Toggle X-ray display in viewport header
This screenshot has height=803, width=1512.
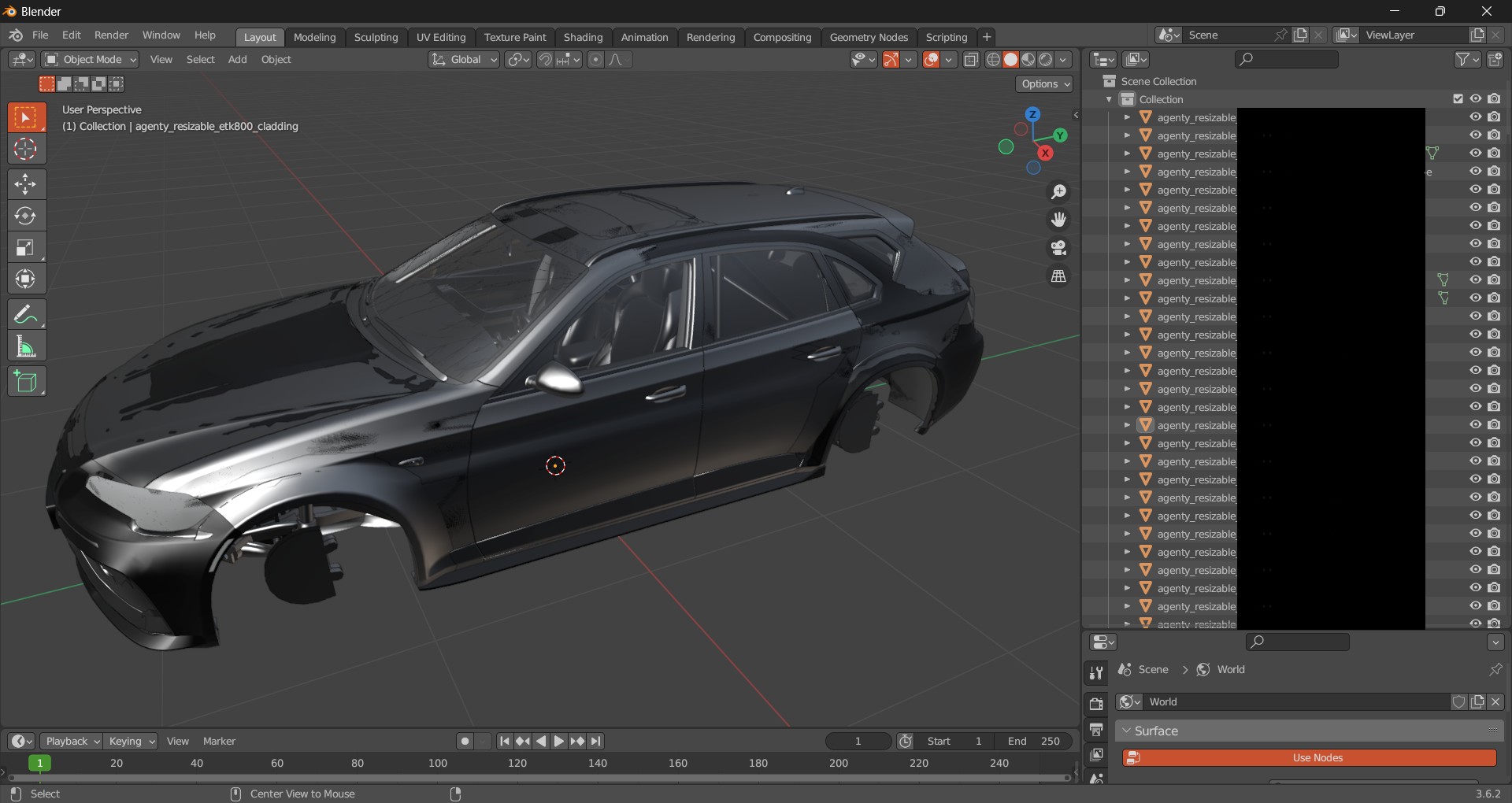971,60
